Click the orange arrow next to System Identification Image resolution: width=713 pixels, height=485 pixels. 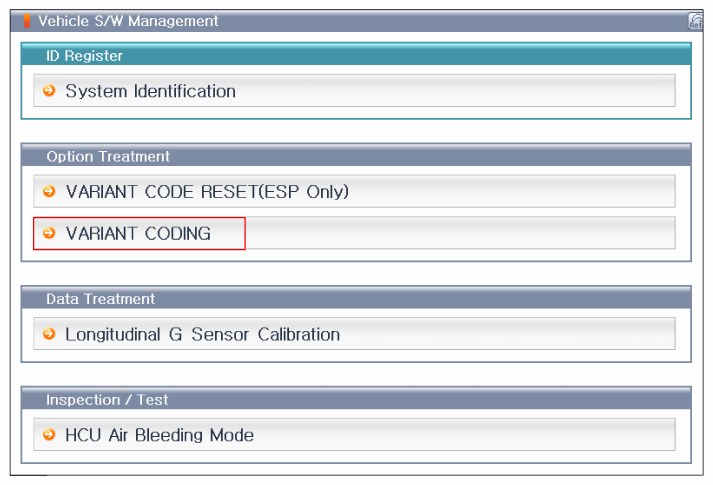[49, 91]
